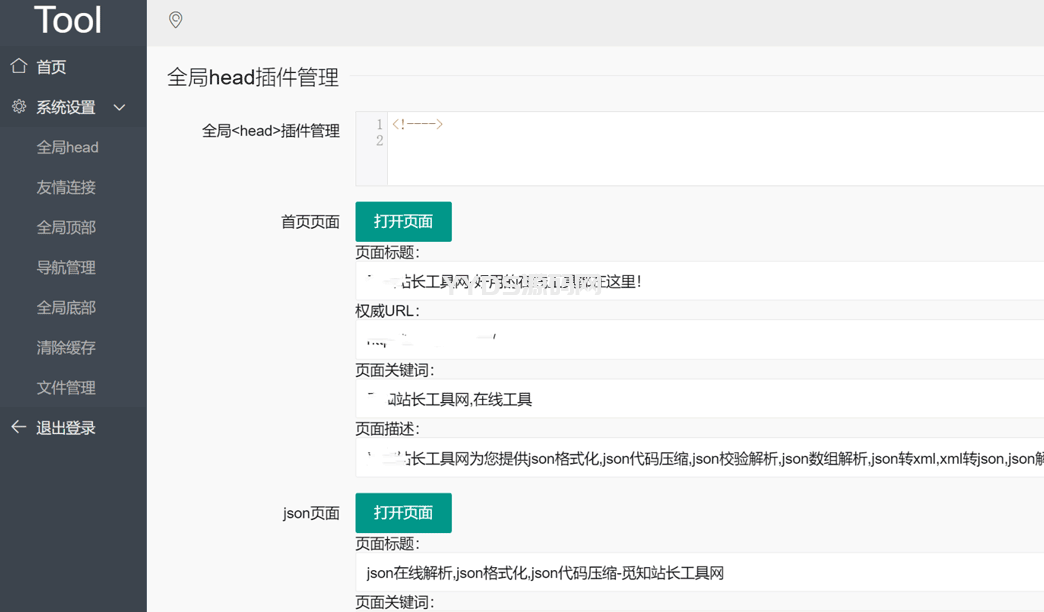This screenshot has height=612, width=1044.
Task: Open the 全局head menu item
Action: click(x=67, y=147)
